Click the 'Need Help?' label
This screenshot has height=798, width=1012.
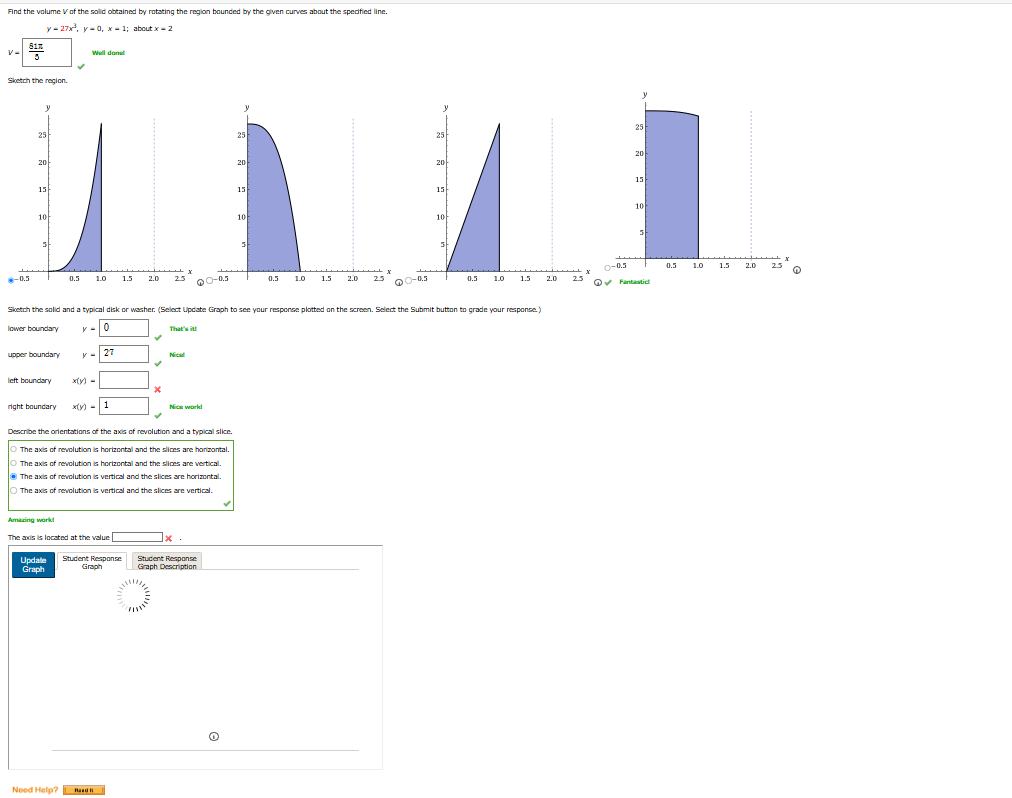(x=35, y=790)
